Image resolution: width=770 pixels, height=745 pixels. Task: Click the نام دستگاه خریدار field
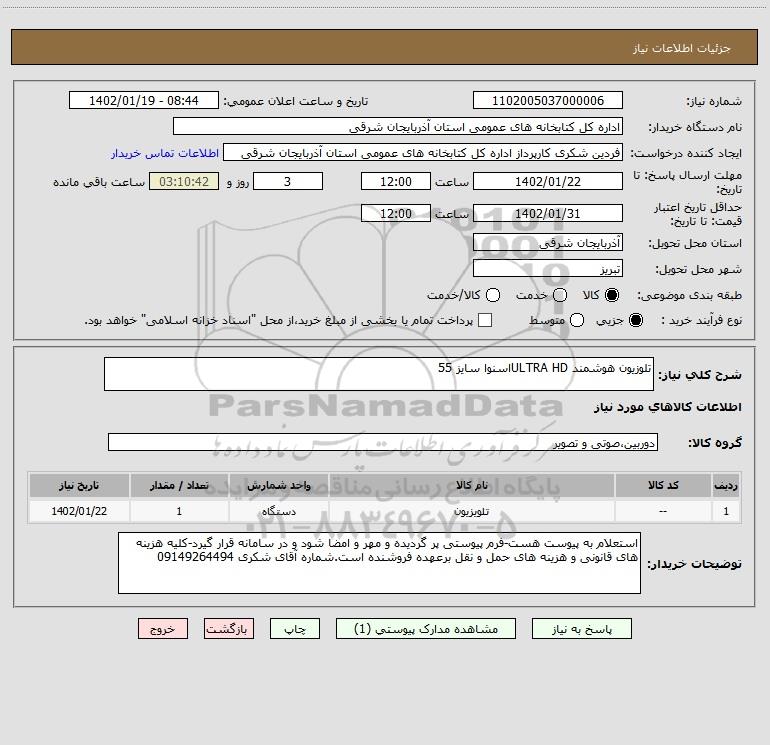(x=398, y=127)
